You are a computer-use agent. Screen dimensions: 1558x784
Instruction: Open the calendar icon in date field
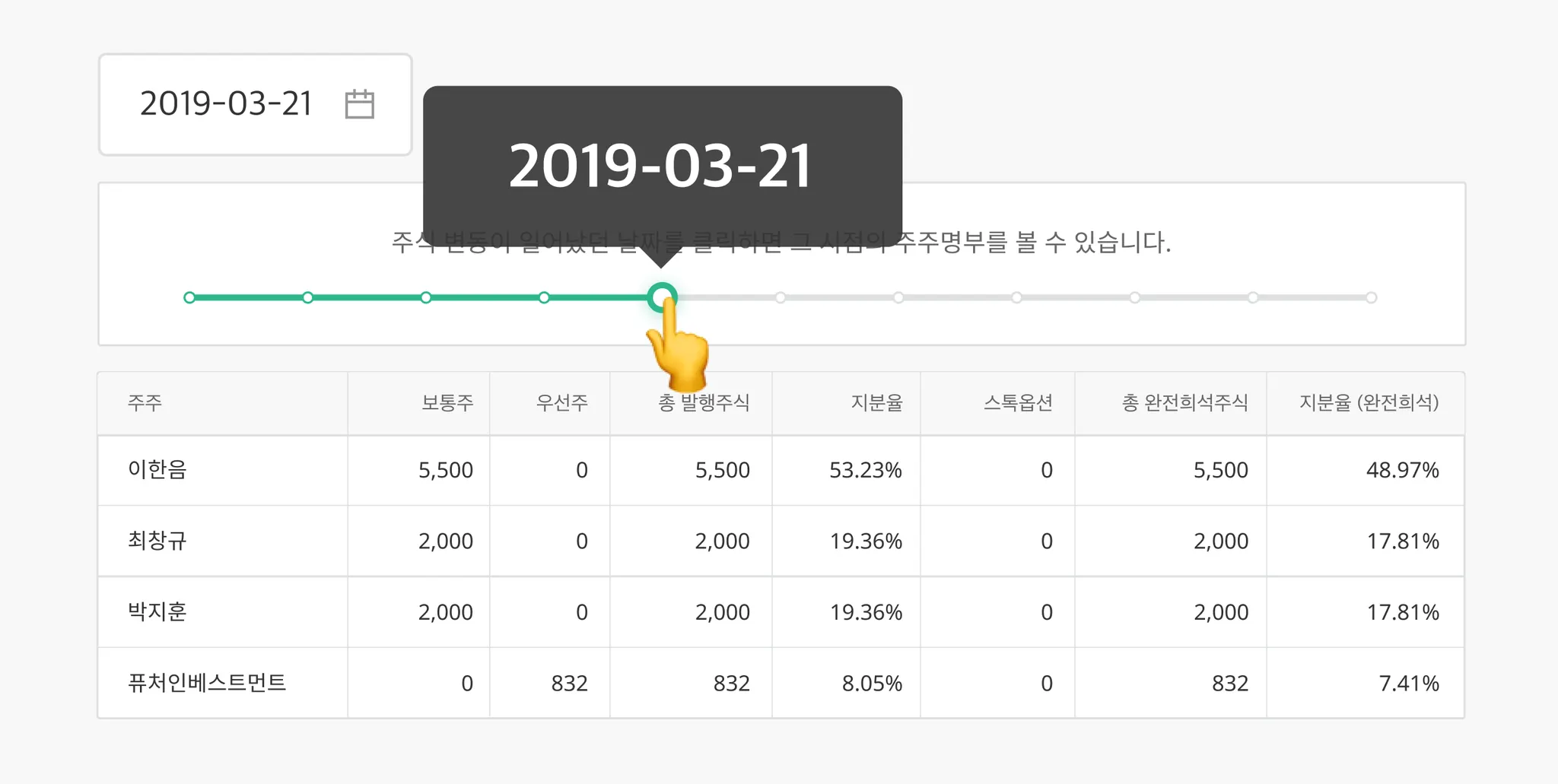[359, 104]
